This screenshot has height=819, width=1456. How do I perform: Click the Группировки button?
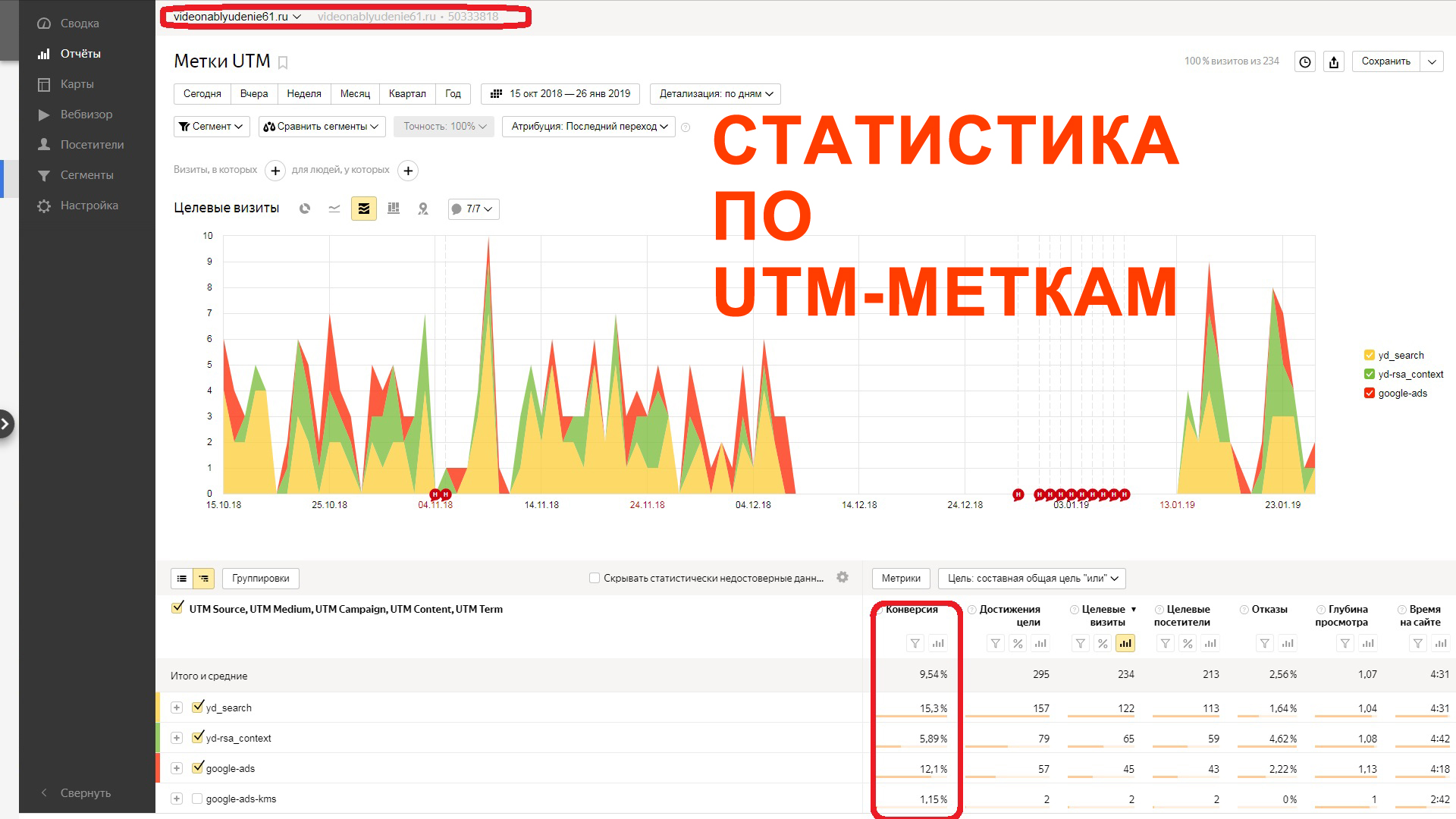tap(260, 578)
